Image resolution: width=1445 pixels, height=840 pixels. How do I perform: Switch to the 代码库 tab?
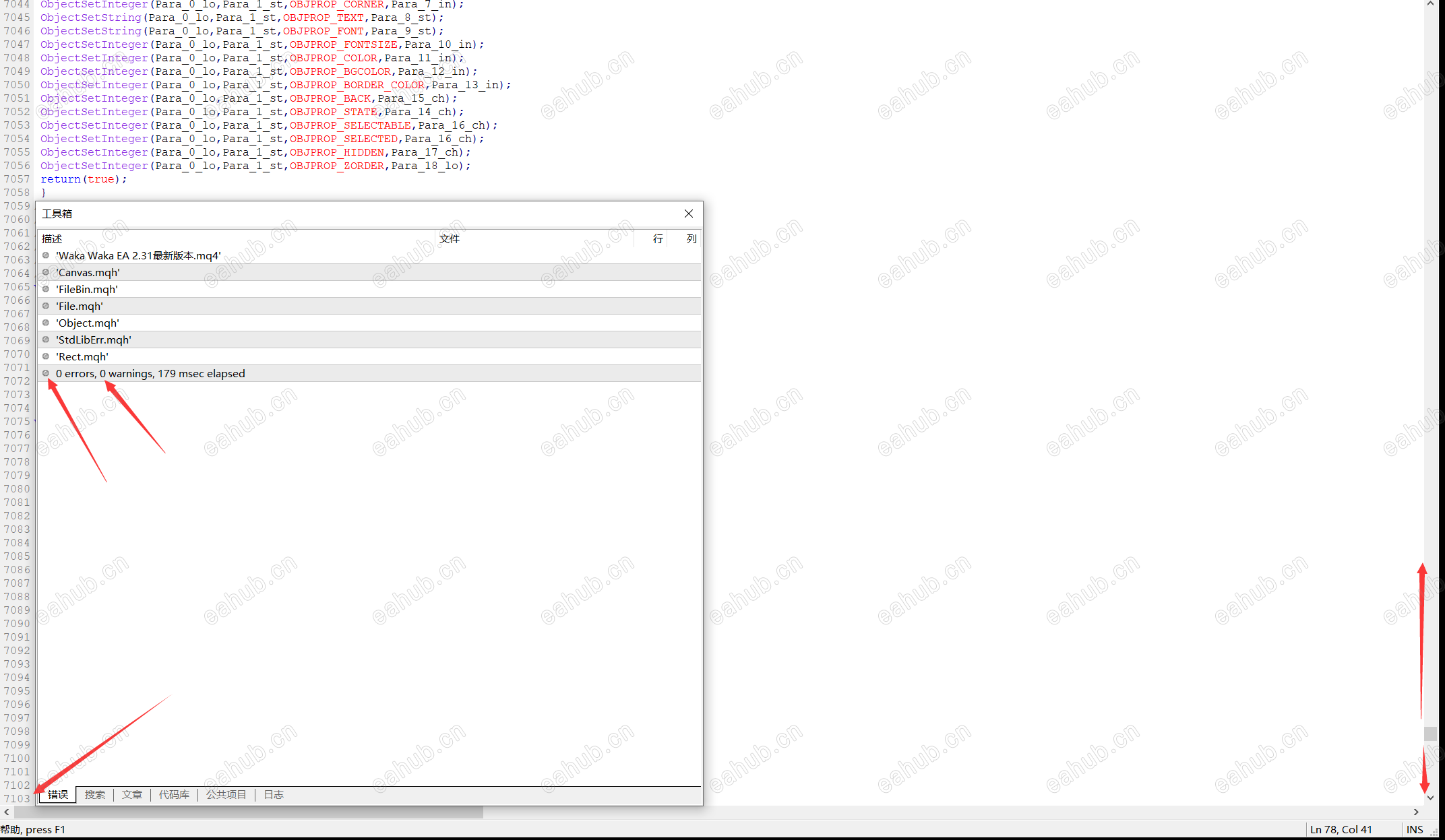174,795
